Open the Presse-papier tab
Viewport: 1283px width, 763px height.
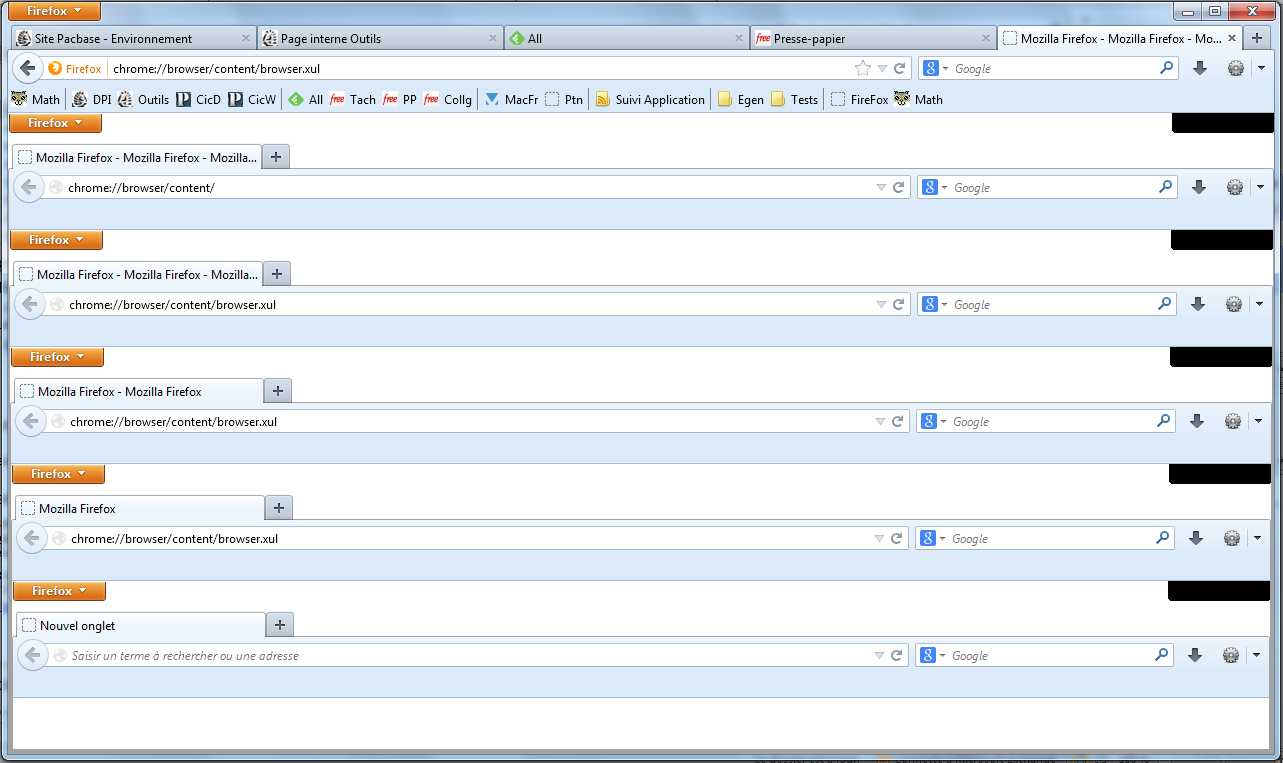pos(871,39)
